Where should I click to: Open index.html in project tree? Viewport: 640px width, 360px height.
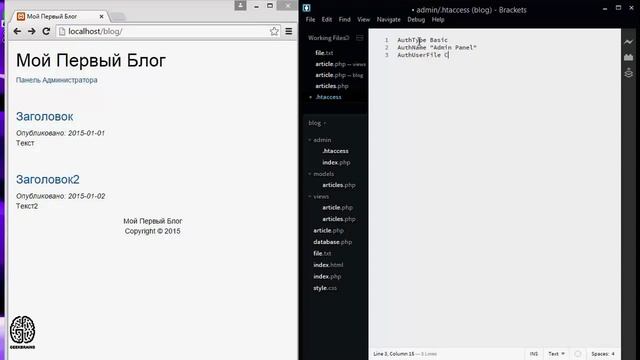[x=328, y=265]
